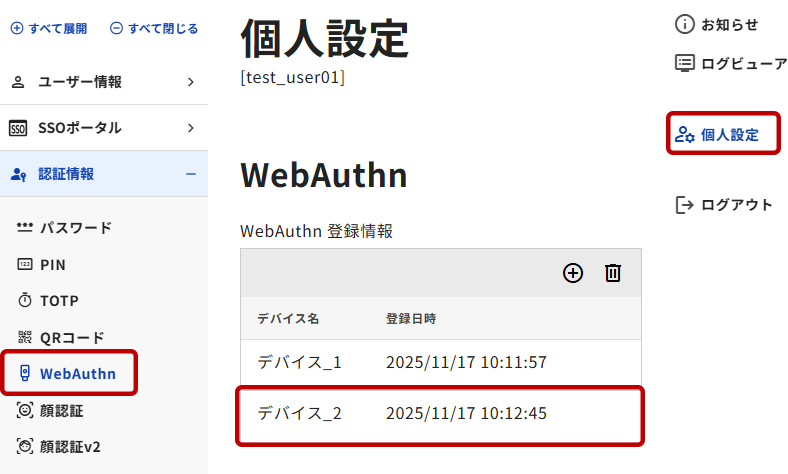The image size is (788, 474).
Task: Collapse the 認証情報 section
Action: click(x=190, y=174)
